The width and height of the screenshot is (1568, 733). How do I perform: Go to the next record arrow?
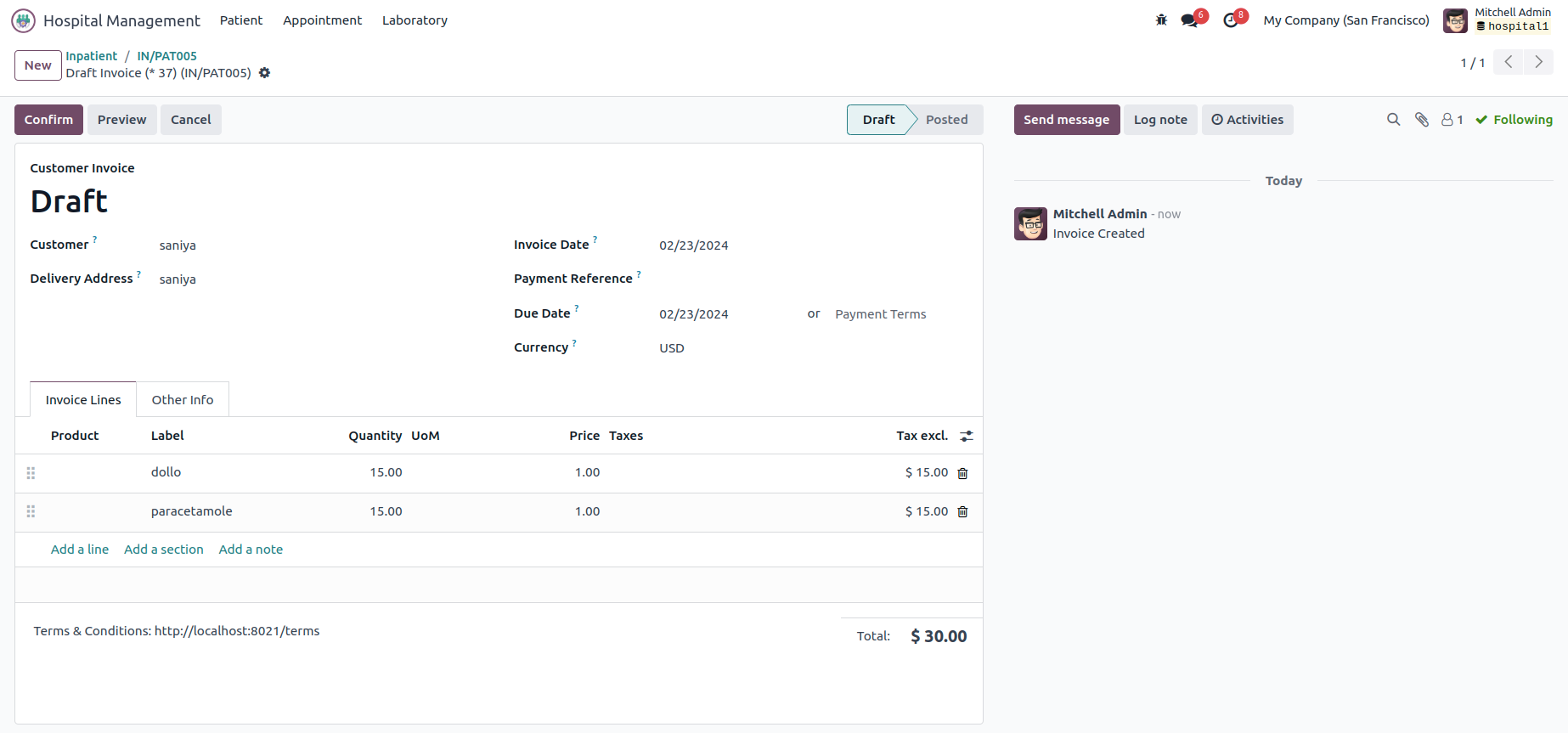(x=1538, y=62)
